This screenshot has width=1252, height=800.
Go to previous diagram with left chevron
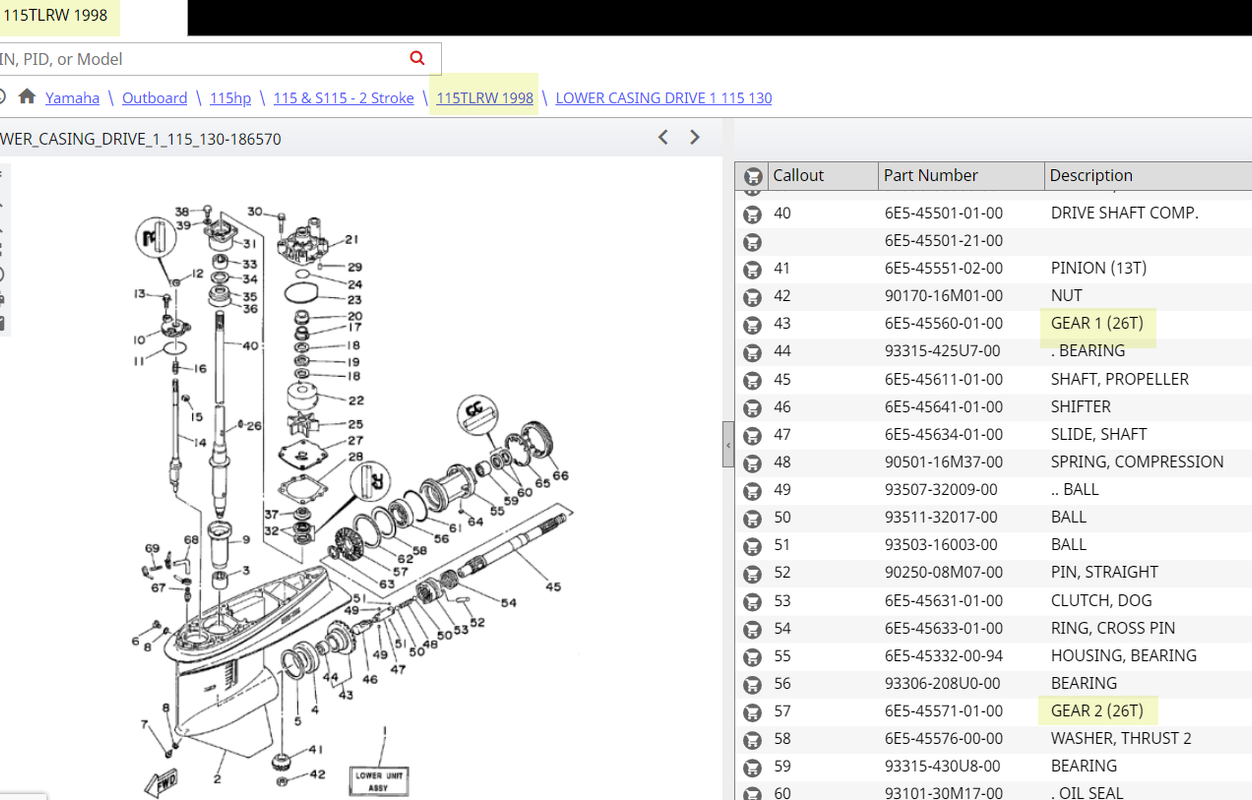[663, 138]
